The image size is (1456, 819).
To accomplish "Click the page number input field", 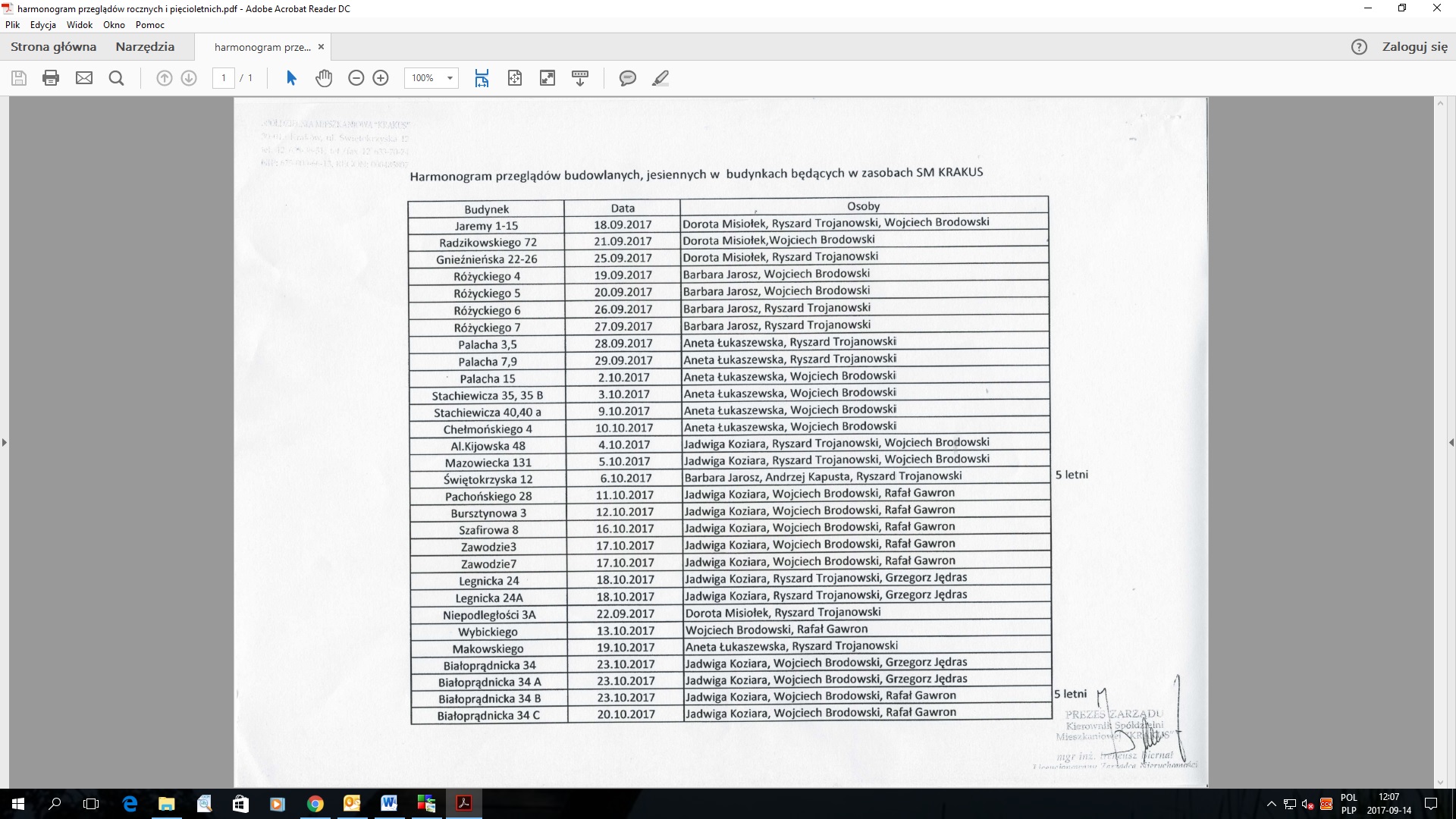I will pyautogui.click(x=224, y=78).
